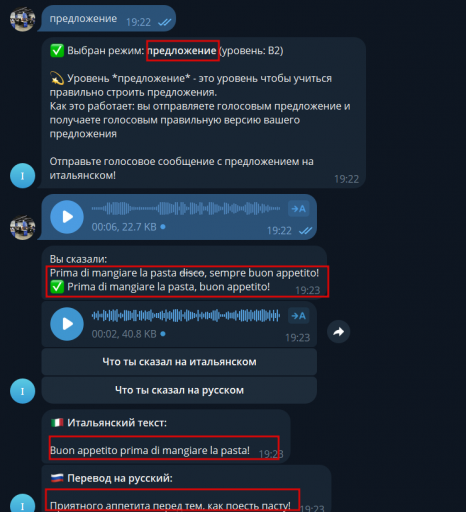466x512 pixels.
Task: Transcribe the 00:02 voice reply to text
Action: click(x=298, y=316)
